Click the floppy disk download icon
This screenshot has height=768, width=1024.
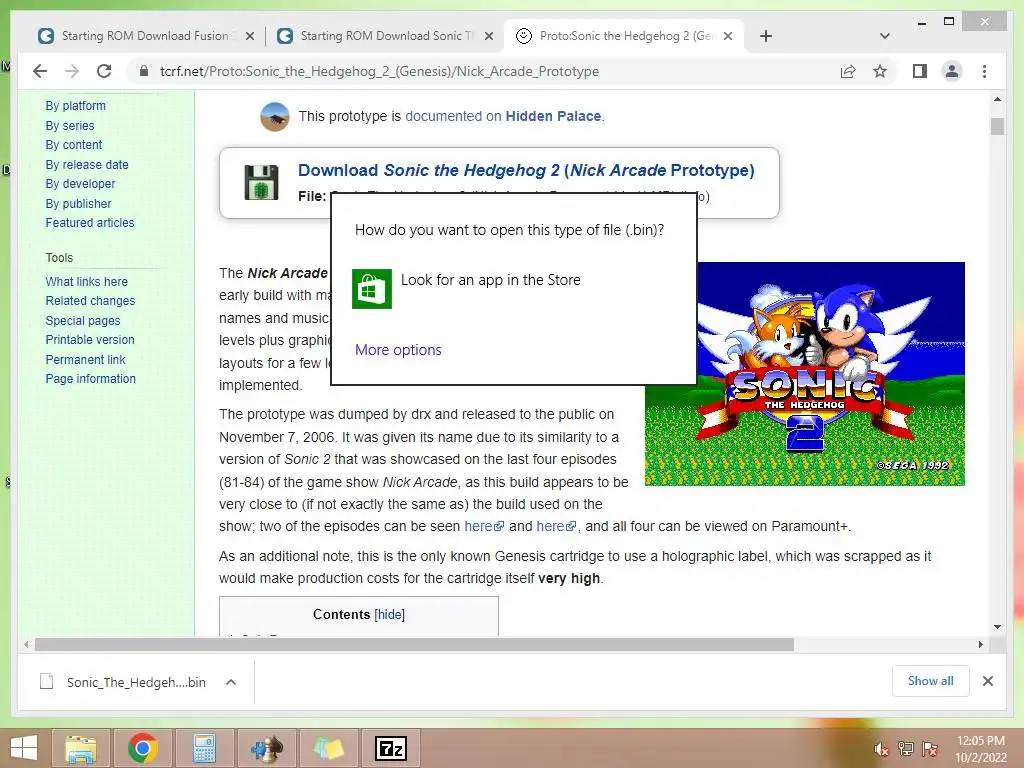pyautogui.click(x=261, y=182)
